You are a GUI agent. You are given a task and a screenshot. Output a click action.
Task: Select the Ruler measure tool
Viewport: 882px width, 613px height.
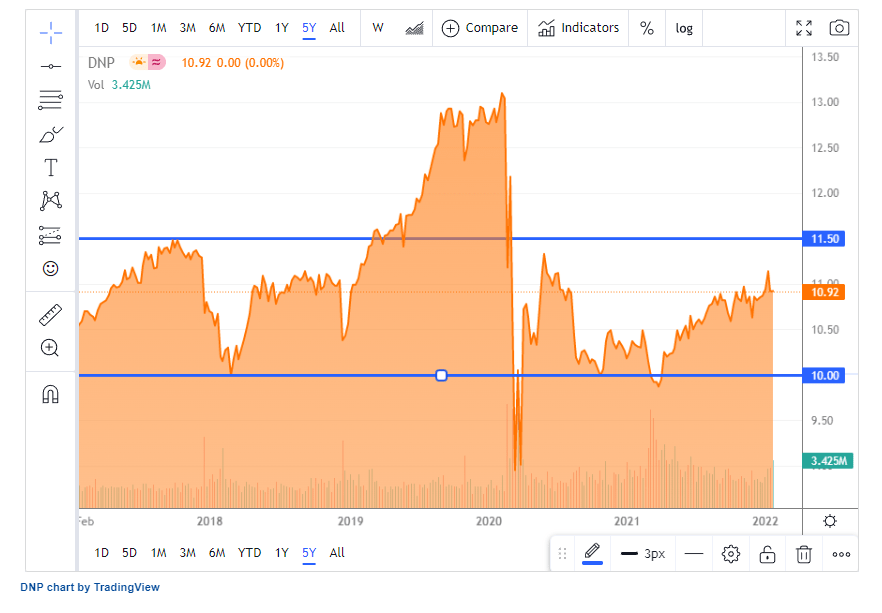[50, 316]
